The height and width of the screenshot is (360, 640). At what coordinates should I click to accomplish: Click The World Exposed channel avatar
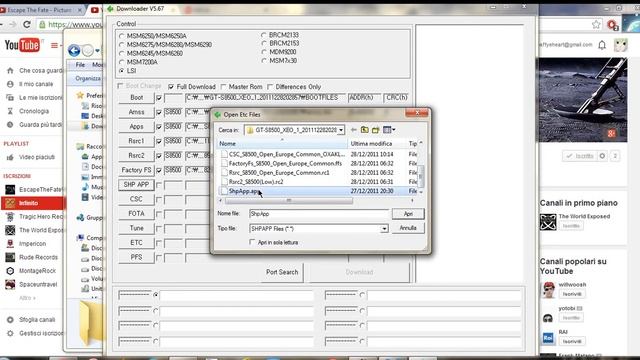(548, 222)
